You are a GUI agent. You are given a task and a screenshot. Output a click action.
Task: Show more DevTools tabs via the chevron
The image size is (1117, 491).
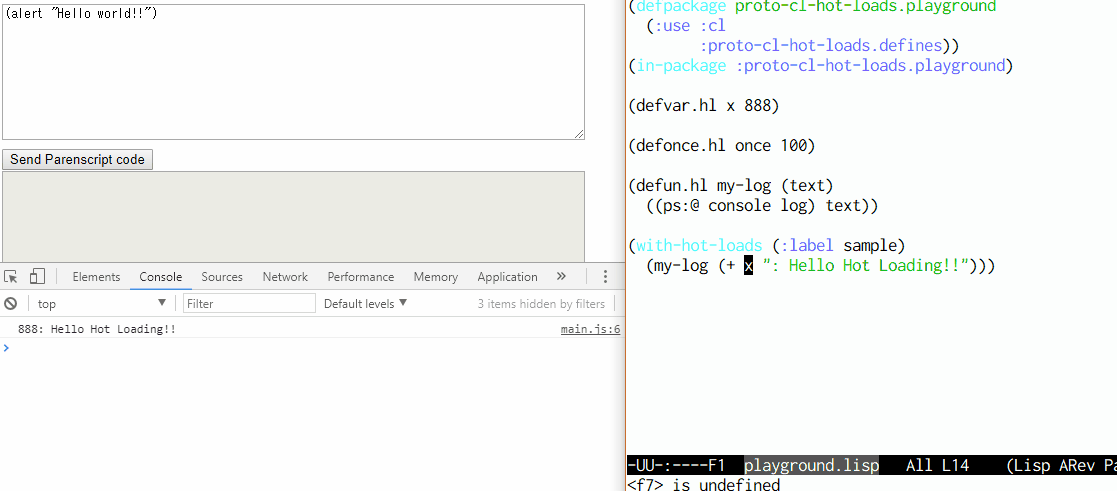point(561,276)
